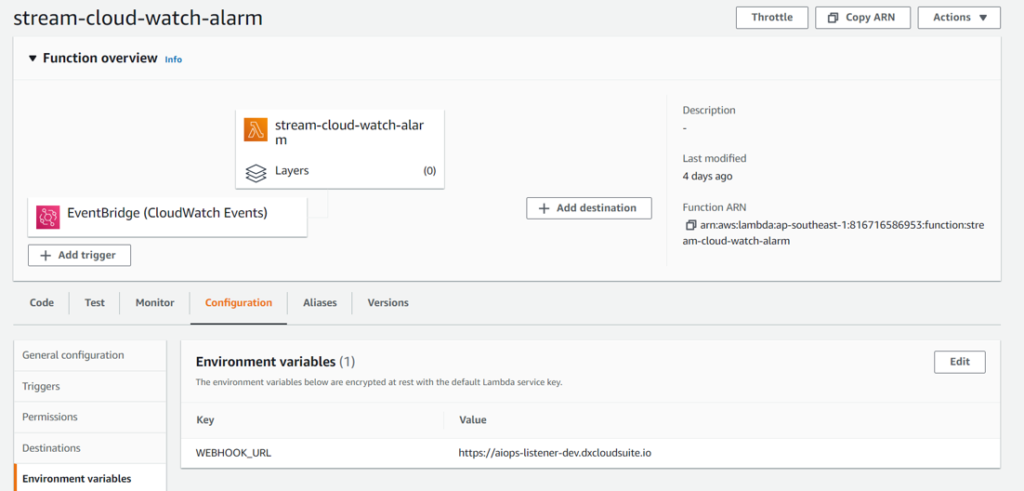Click the copy icon beside Function ARN
The height and width of the screenshot is (491, 1024).
(690, 225)
